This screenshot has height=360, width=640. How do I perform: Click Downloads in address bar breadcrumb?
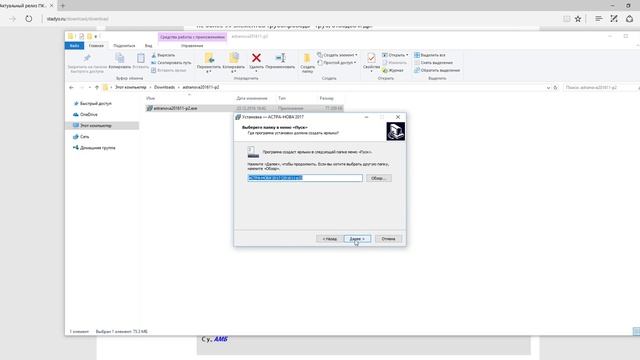point(164,87)
